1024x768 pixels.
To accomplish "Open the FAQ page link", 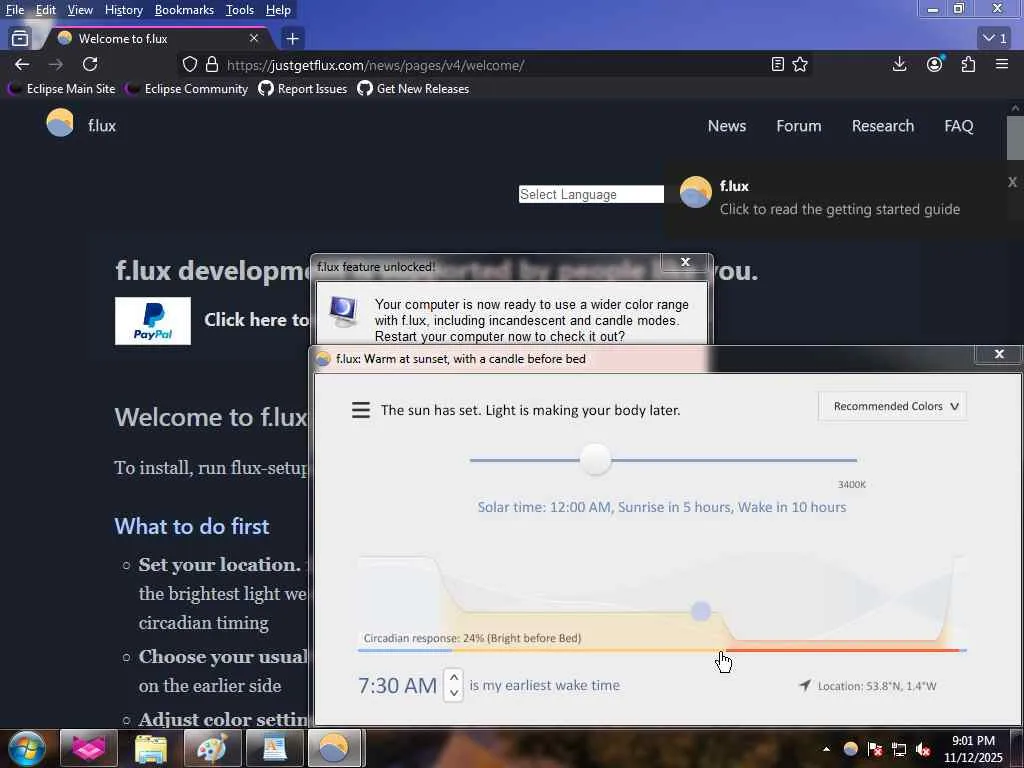I will tap(959, 126).
